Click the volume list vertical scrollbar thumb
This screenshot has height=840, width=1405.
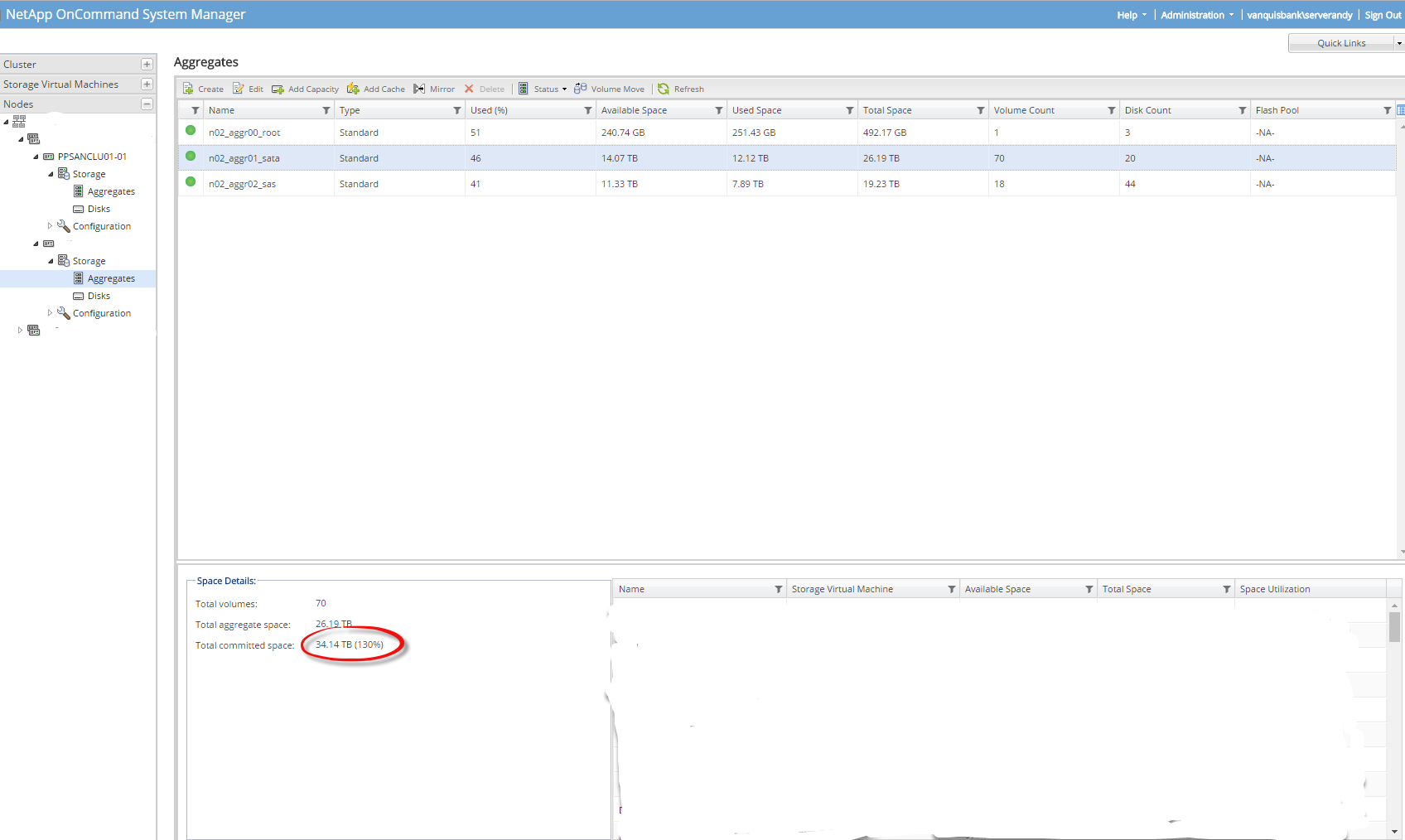pos(1395,626)
